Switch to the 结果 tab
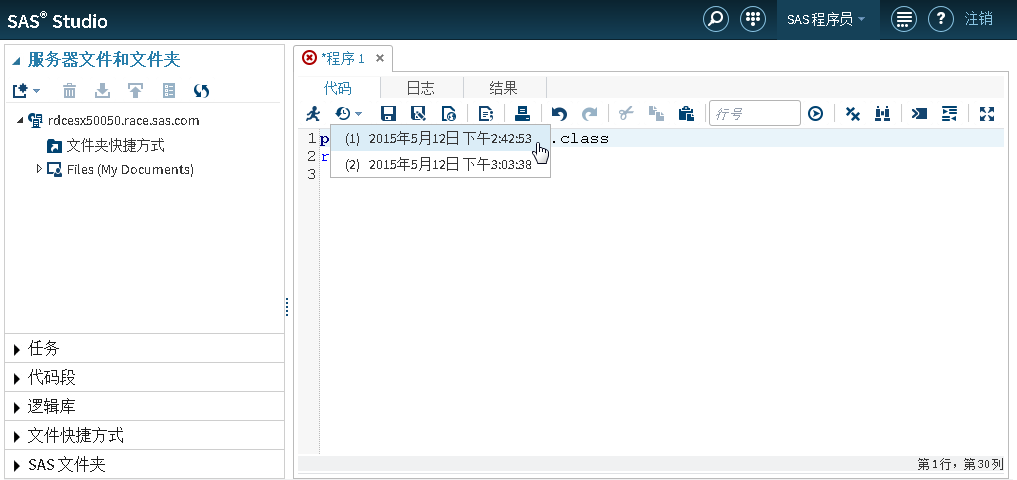Image resolution: width=1017 pixels, height=480 pixels. click(x=503, y=88)
